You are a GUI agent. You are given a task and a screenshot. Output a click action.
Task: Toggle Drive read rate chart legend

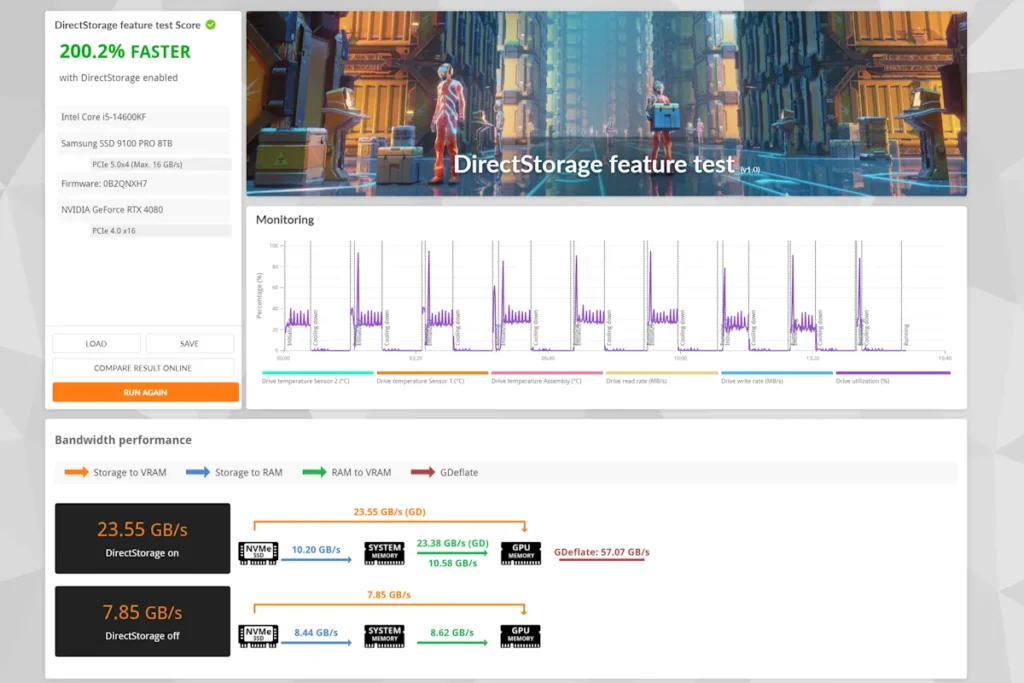[662, 377]
